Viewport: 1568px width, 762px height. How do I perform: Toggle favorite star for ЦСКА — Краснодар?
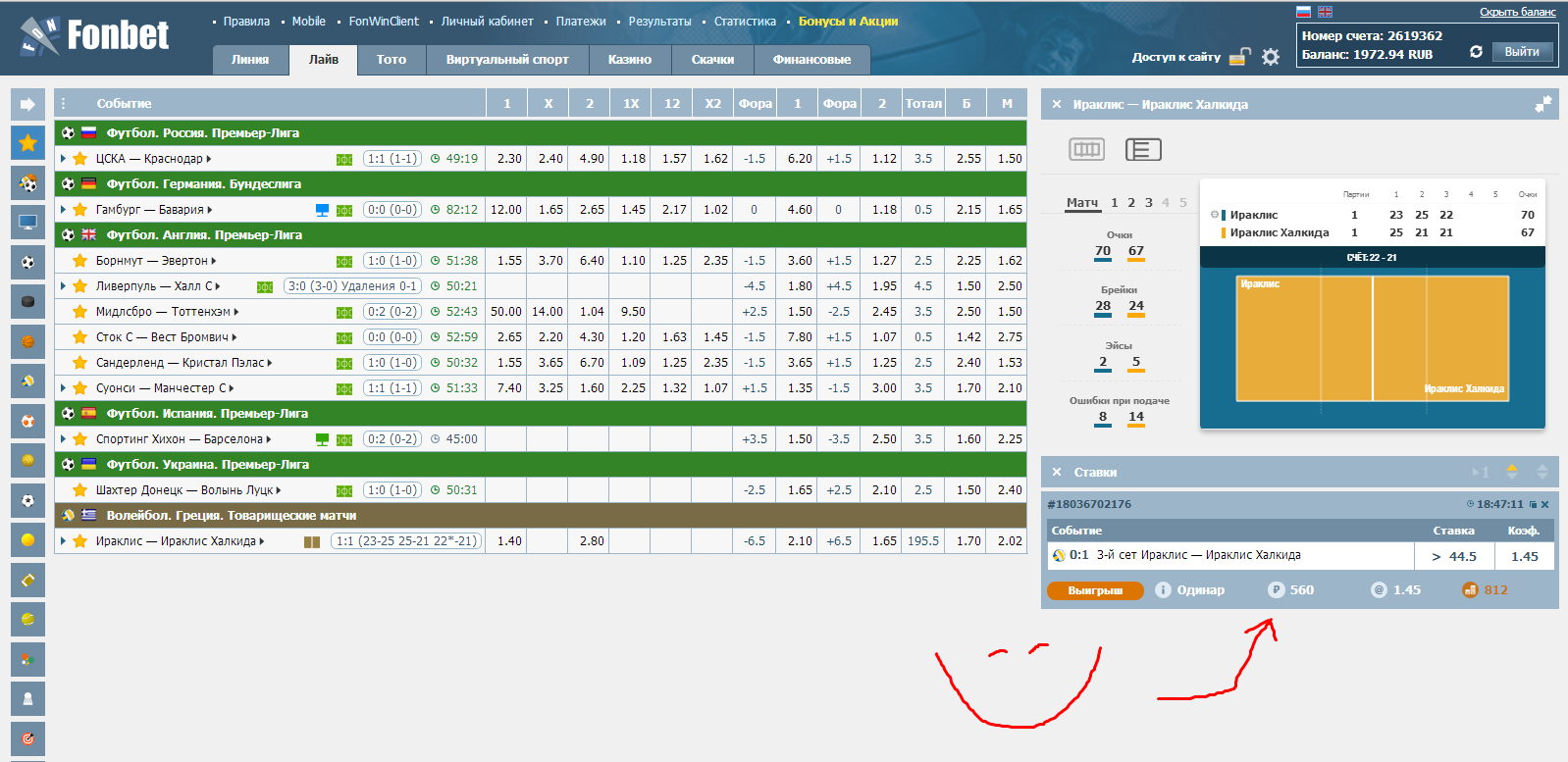click(x=80, y=159)
